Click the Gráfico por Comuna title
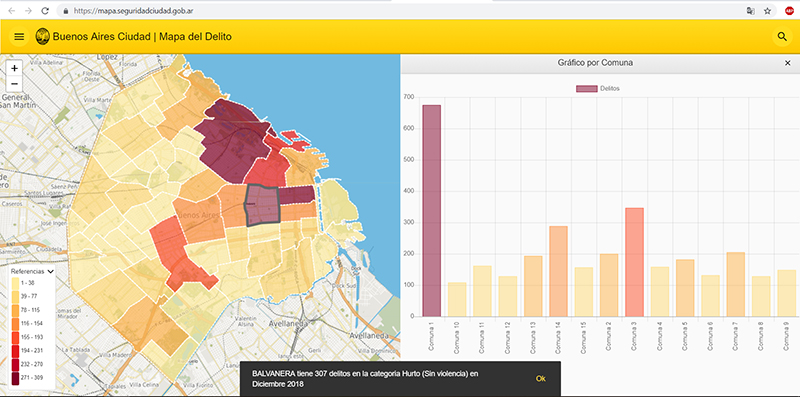The image size is (800, 397). pyautogui.click(x=595, y=63)
